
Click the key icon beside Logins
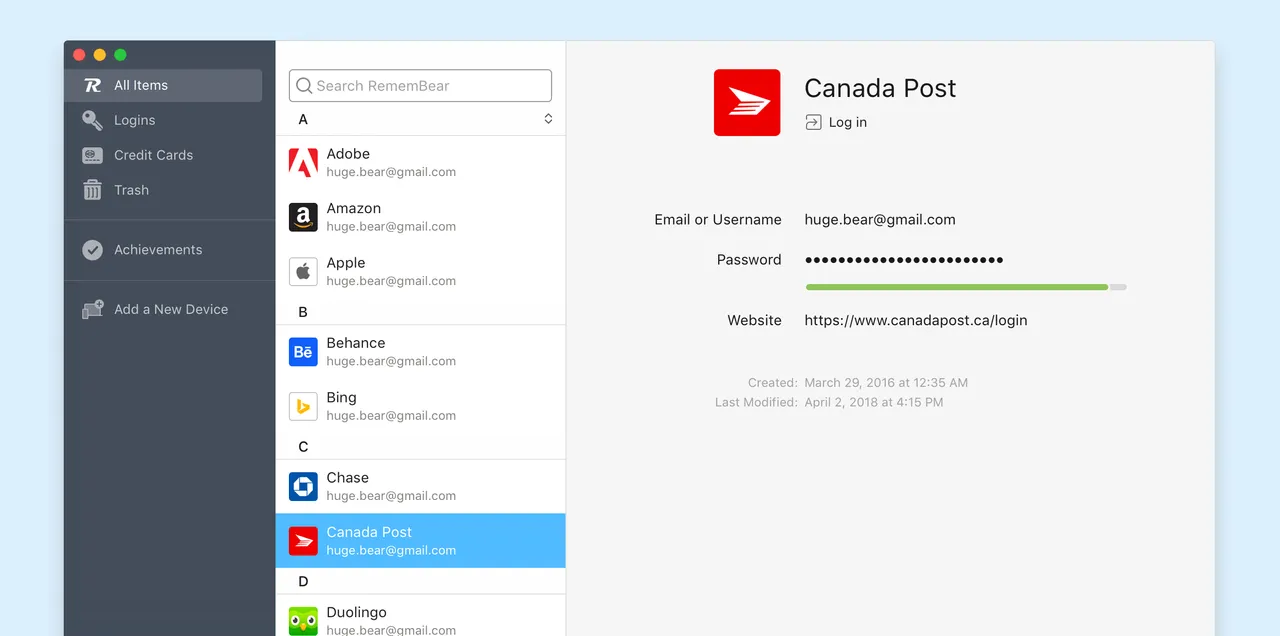pyautogui.click(x=92, y=120)
